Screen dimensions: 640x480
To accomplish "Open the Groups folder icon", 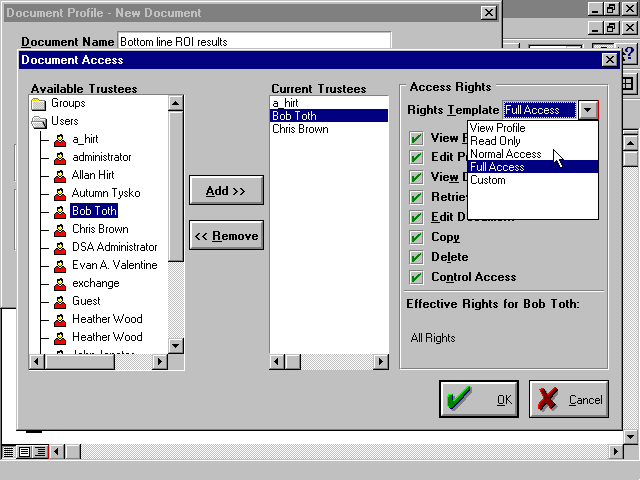I will pos(39,104).
